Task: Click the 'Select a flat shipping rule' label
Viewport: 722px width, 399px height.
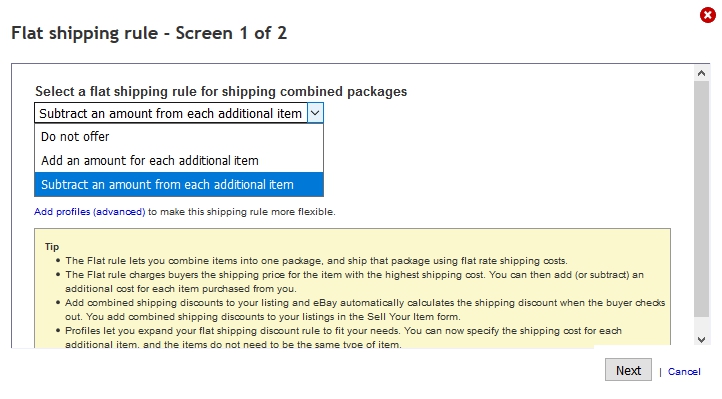Action: tap(221, 91)
